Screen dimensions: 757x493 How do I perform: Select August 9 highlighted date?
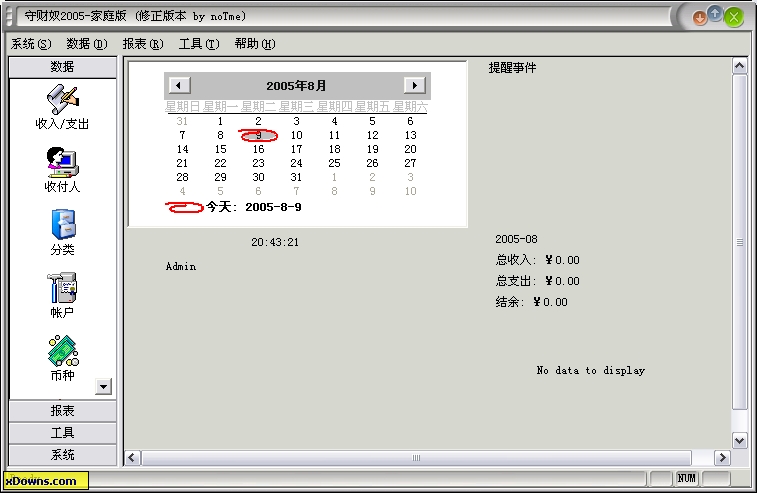[x=258, y=135]
